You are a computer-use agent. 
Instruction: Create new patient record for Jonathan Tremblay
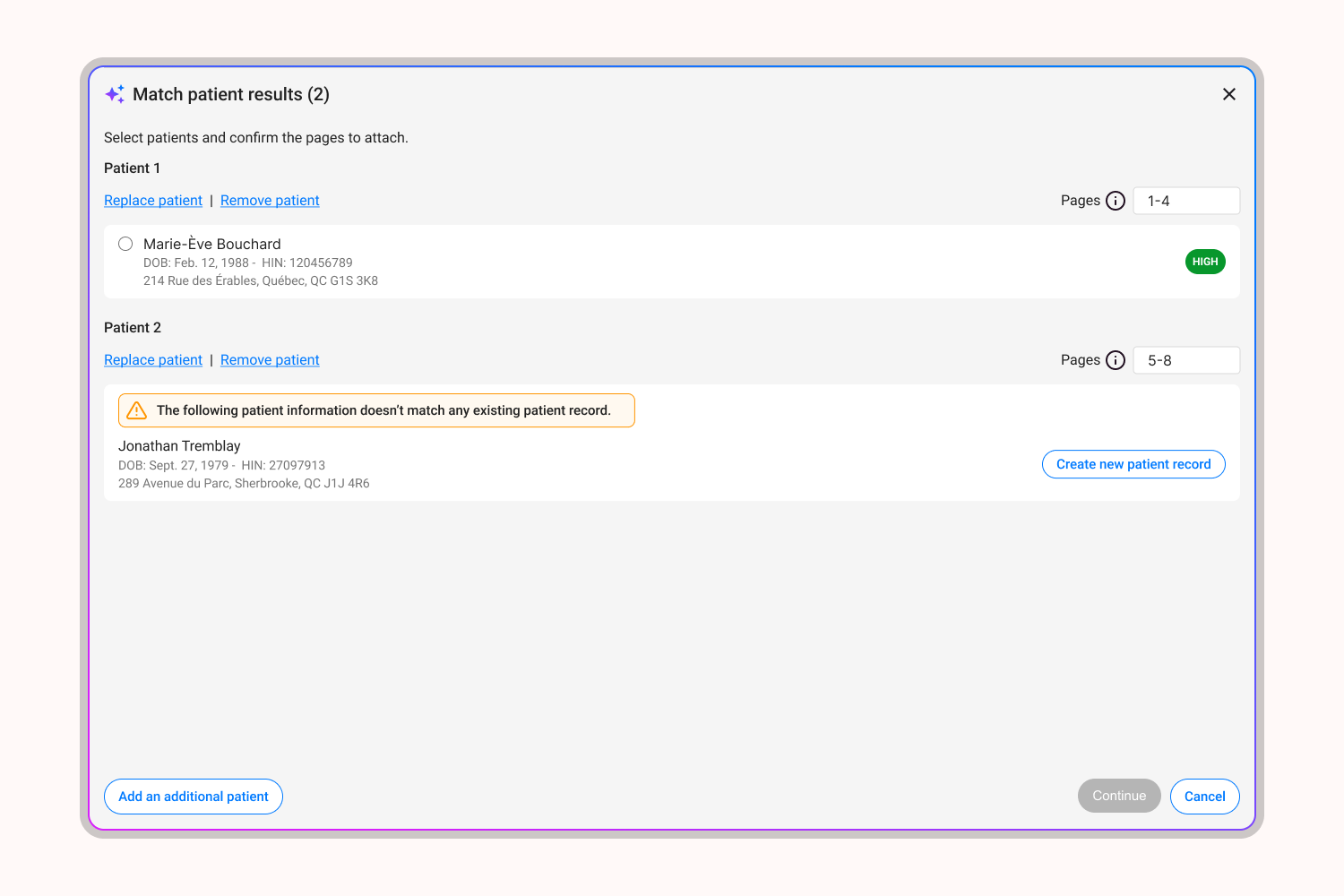pos(1133,464)
